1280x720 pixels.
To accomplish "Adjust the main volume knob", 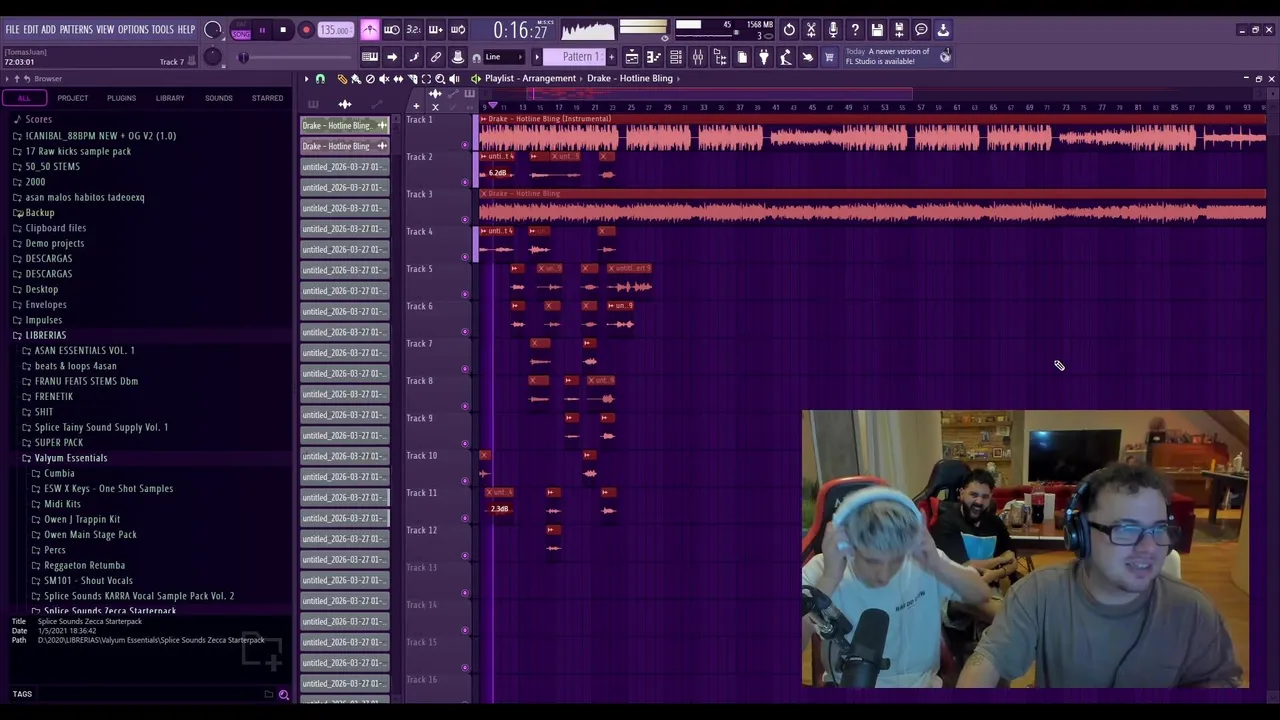I will [212, 30].
